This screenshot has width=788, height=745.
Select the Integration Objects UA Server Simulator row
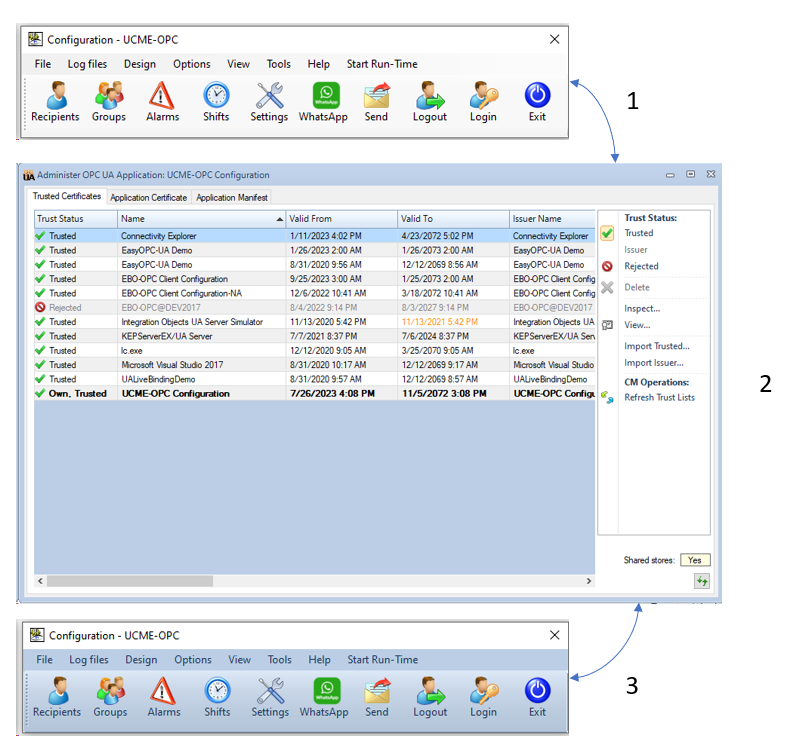[x=315, y=322]
